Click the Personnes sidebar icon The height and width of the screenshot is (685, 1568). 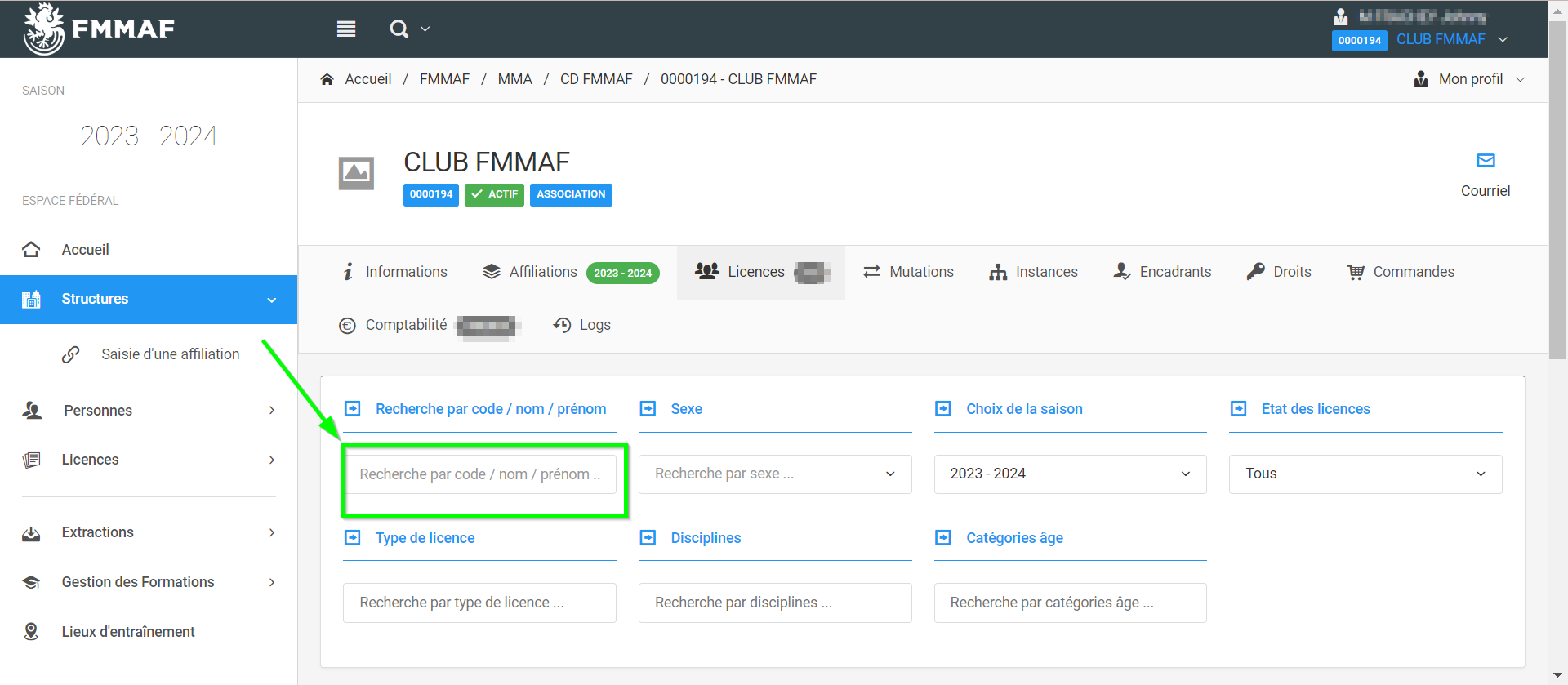(x=32, y=411)
